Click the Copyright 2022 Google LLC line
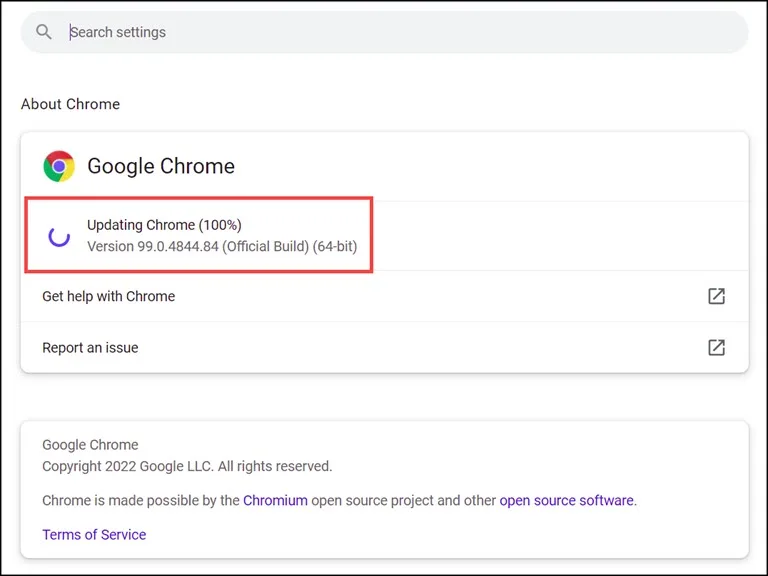 point(187,466)
